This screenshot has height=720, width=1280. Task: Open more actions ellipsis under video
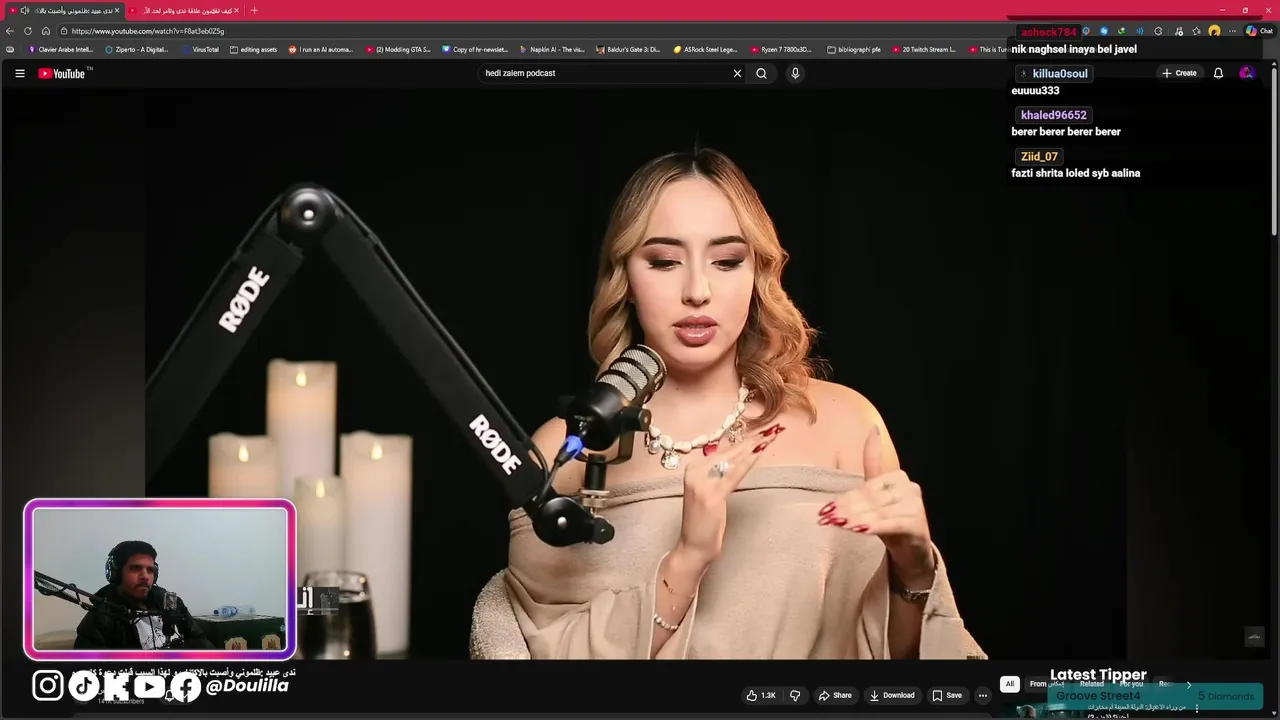click(x=983, y=695)
